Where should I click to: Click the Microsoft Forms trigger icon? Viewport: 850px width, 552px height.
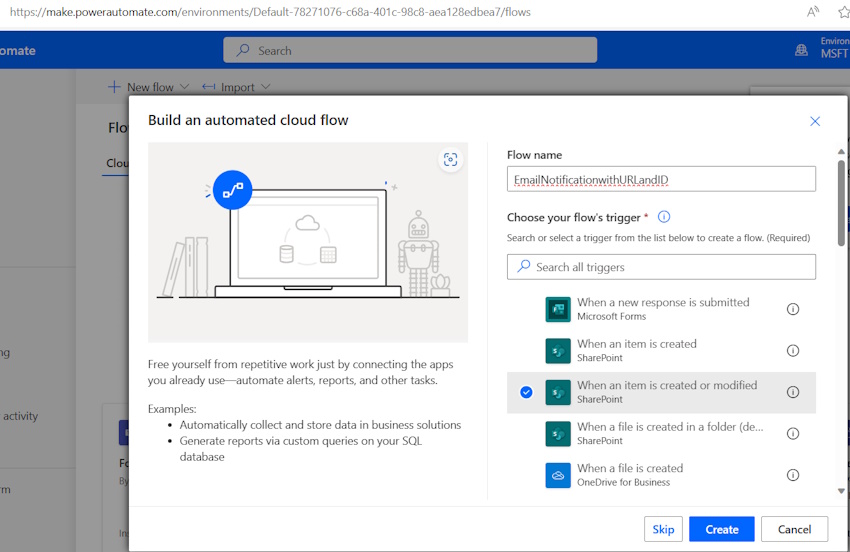tap(558, 309)
